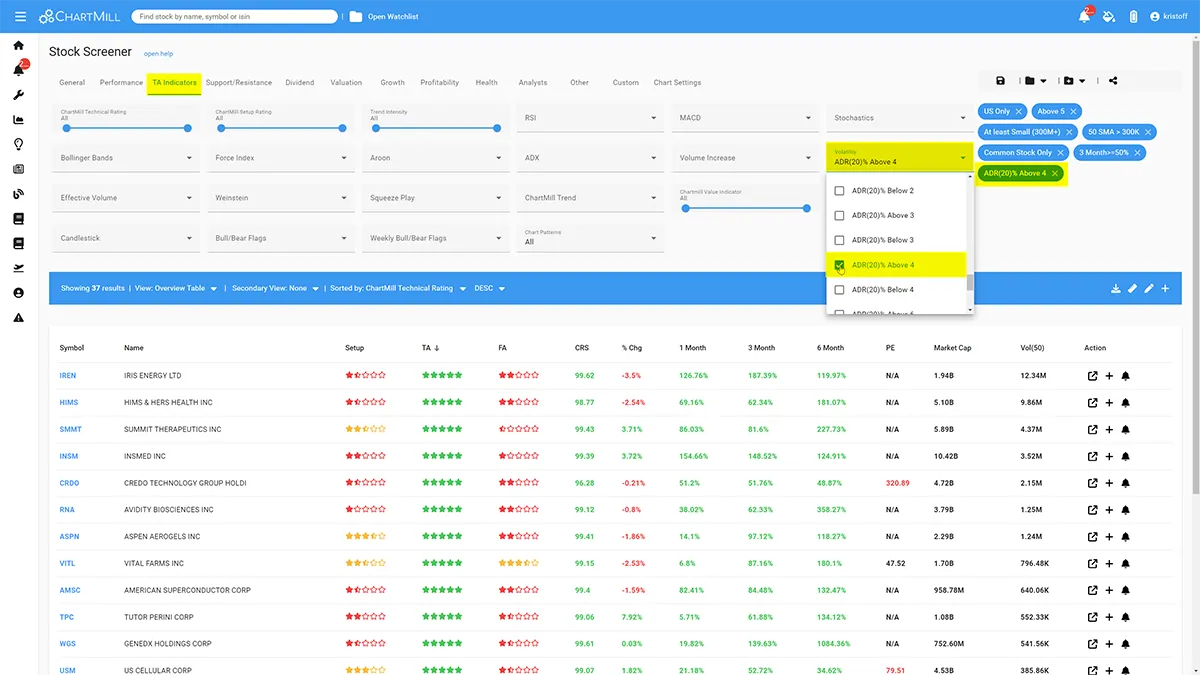The height and width of the screenshot is (675, 1200).
Task: Remove the US Only filter chip
Action: point(1019,112)
